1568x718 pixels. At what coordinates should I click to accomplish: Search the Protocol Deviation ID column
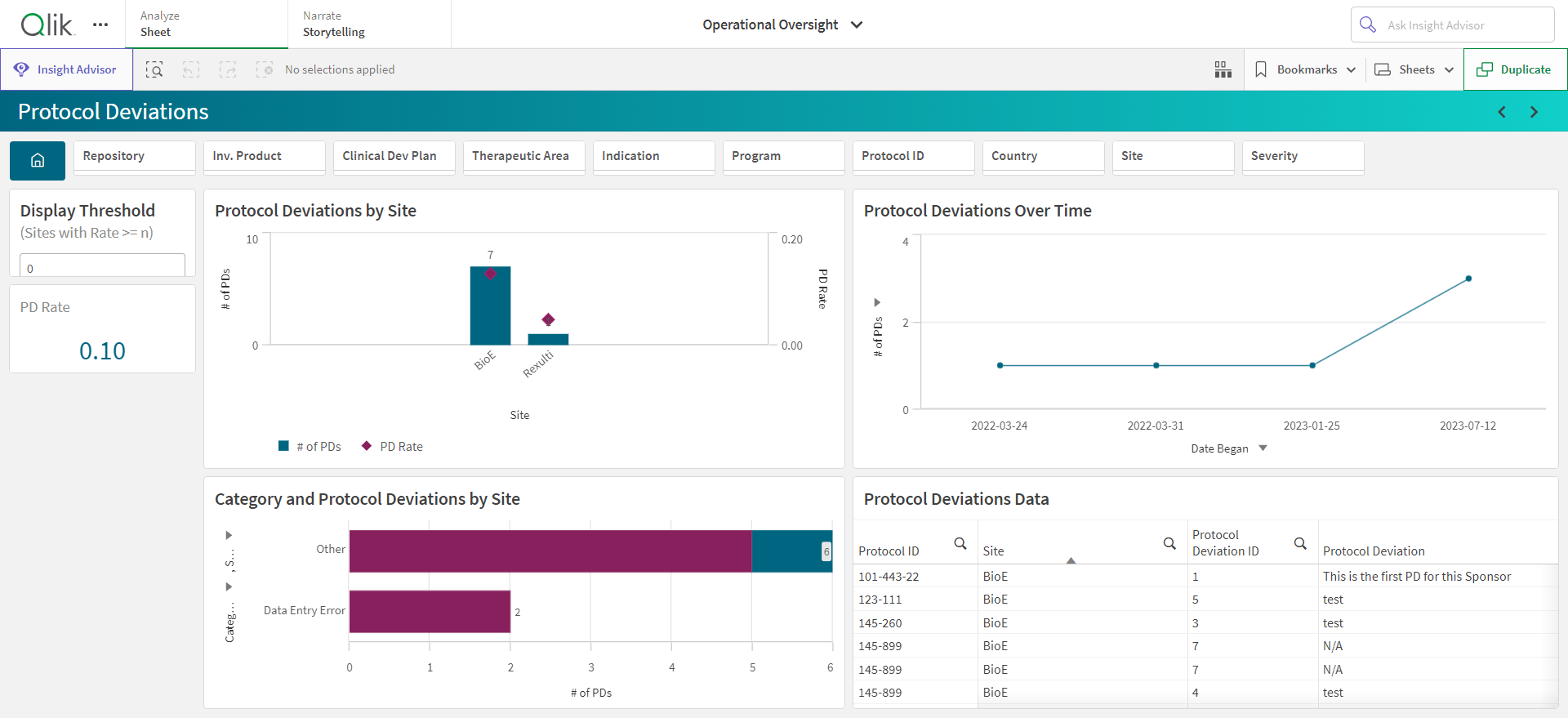[1300, 543]
